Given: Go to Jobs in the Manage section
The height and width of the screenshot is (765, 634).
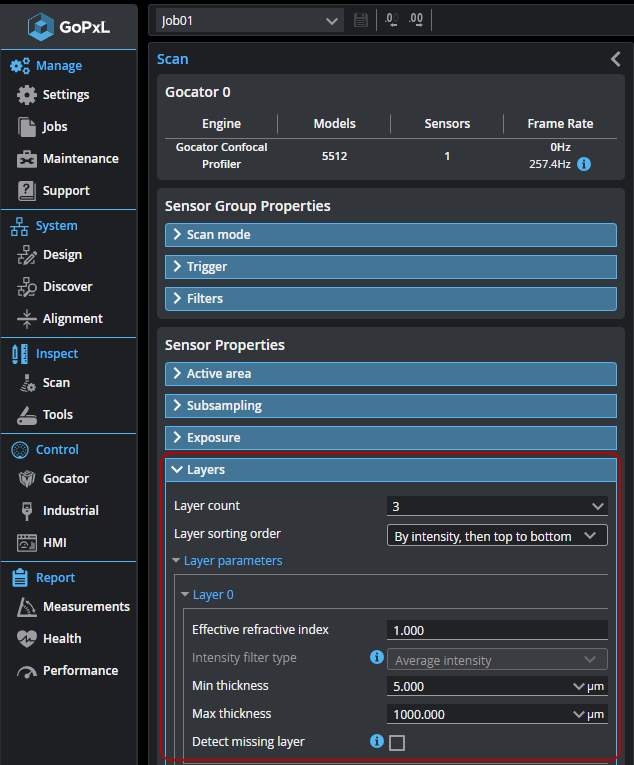Looking at the screenshot, I should tap(55, 127).
